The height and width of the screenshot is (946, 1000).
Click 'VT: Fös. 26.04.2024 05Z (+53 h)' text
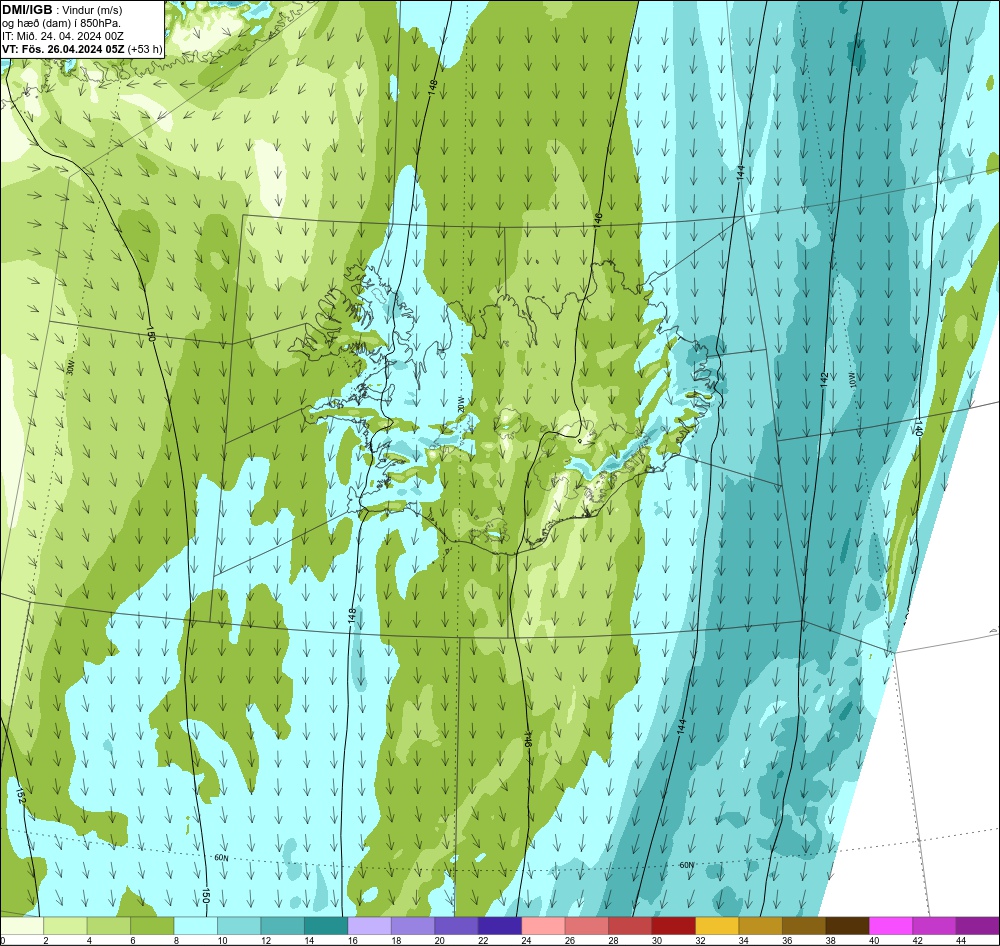pyautogui.click(x=82, y=49)
